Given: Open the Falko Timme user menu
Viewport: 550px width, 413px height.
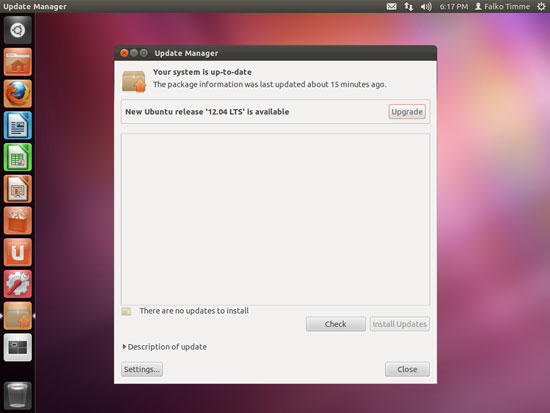Looking at the screenshot, I should pyautogui.click(x=502, y=6).
